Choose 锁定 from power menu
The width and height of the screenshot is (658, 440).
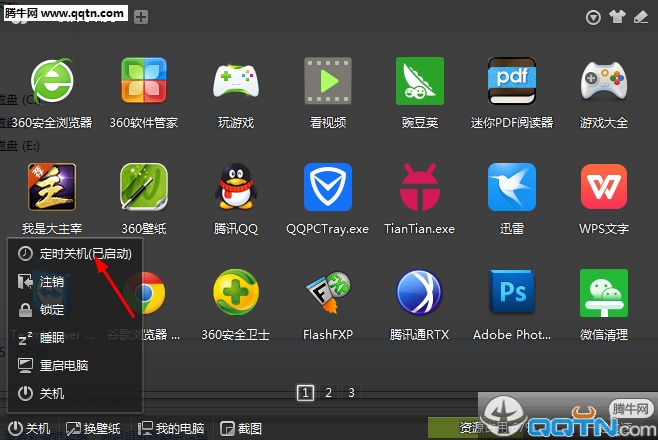[x=75, y=310]
